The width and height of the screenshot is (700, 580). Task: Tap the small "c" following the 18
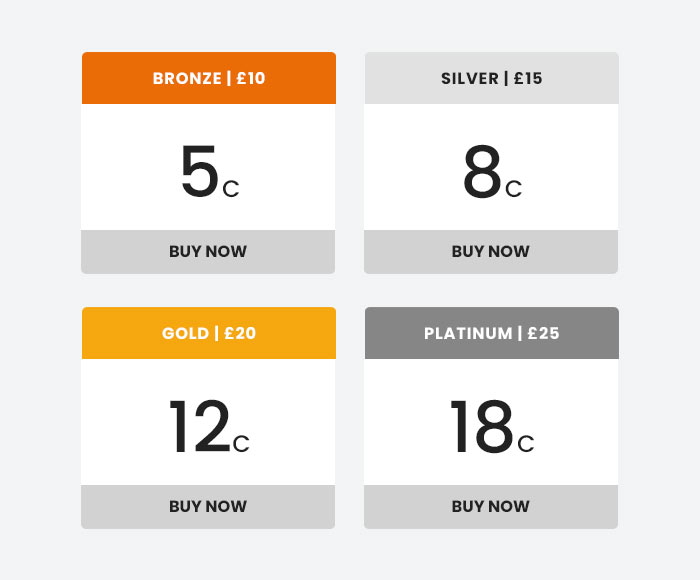coord(526,444)
